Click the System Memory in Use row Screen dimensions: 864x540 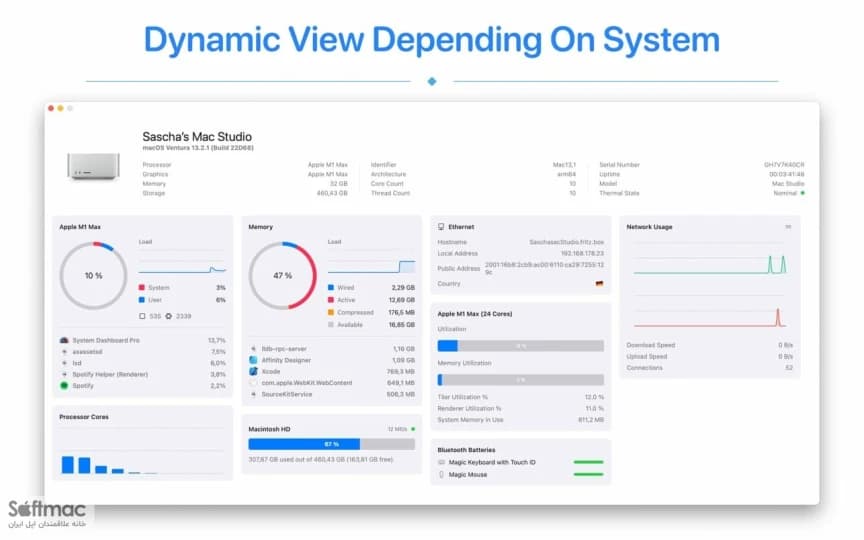[521, 420]
